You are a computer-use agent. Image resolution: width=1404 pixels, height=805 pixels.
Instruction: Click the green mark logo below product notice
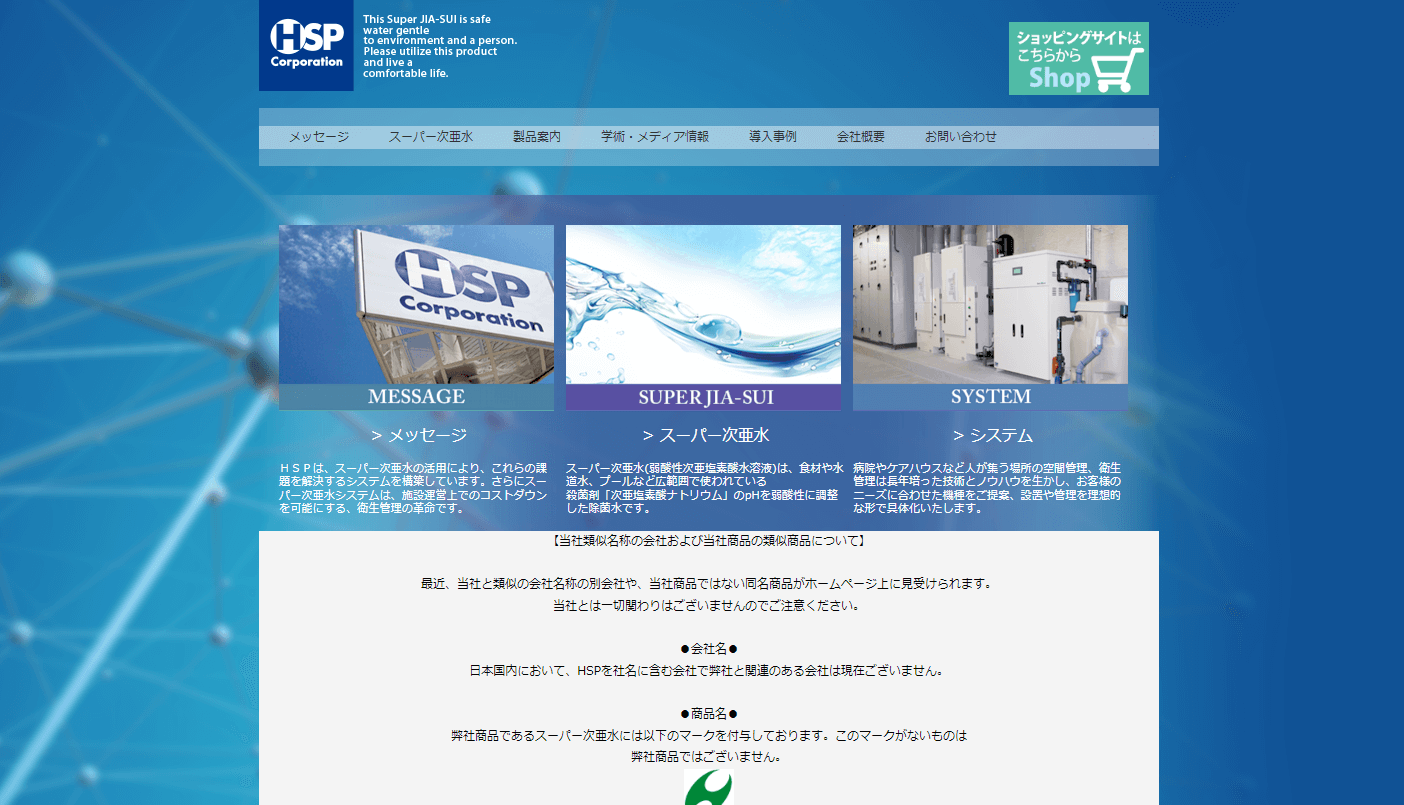tap(708, 787)
